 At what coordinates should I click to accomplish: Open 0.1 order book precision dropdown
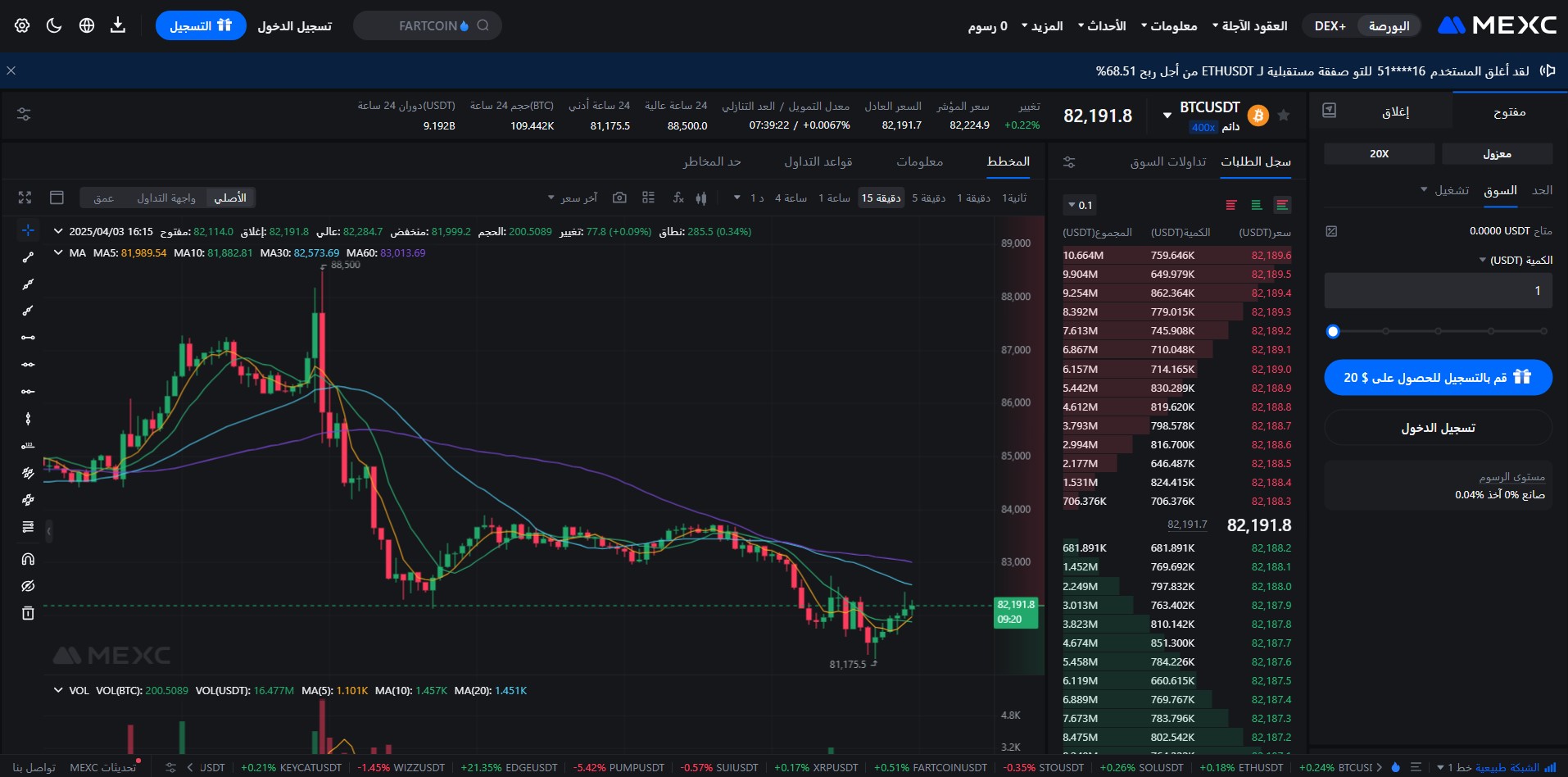1081,205
